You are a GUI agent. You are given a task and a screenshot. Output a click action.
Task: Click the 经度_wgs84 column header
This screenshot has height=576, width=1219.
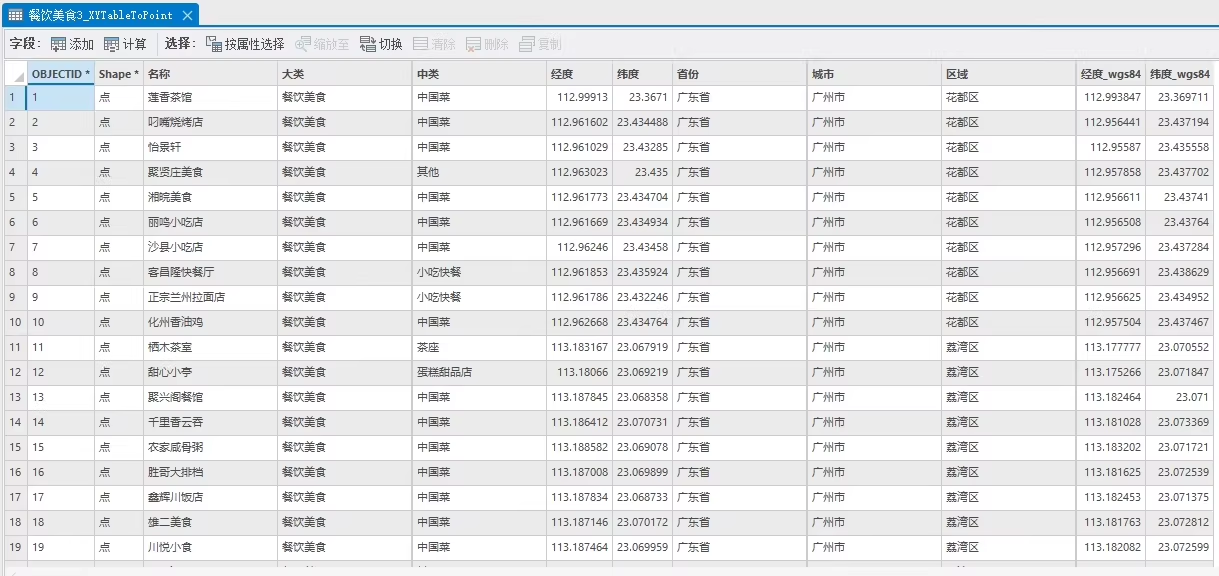[x=1110, y=74]
